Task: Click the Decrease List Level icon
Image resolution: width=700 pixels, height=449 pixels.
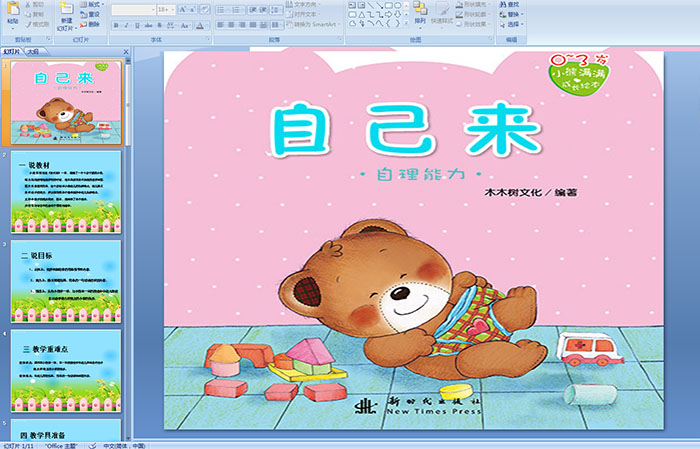Action: [x=253, y=10]
